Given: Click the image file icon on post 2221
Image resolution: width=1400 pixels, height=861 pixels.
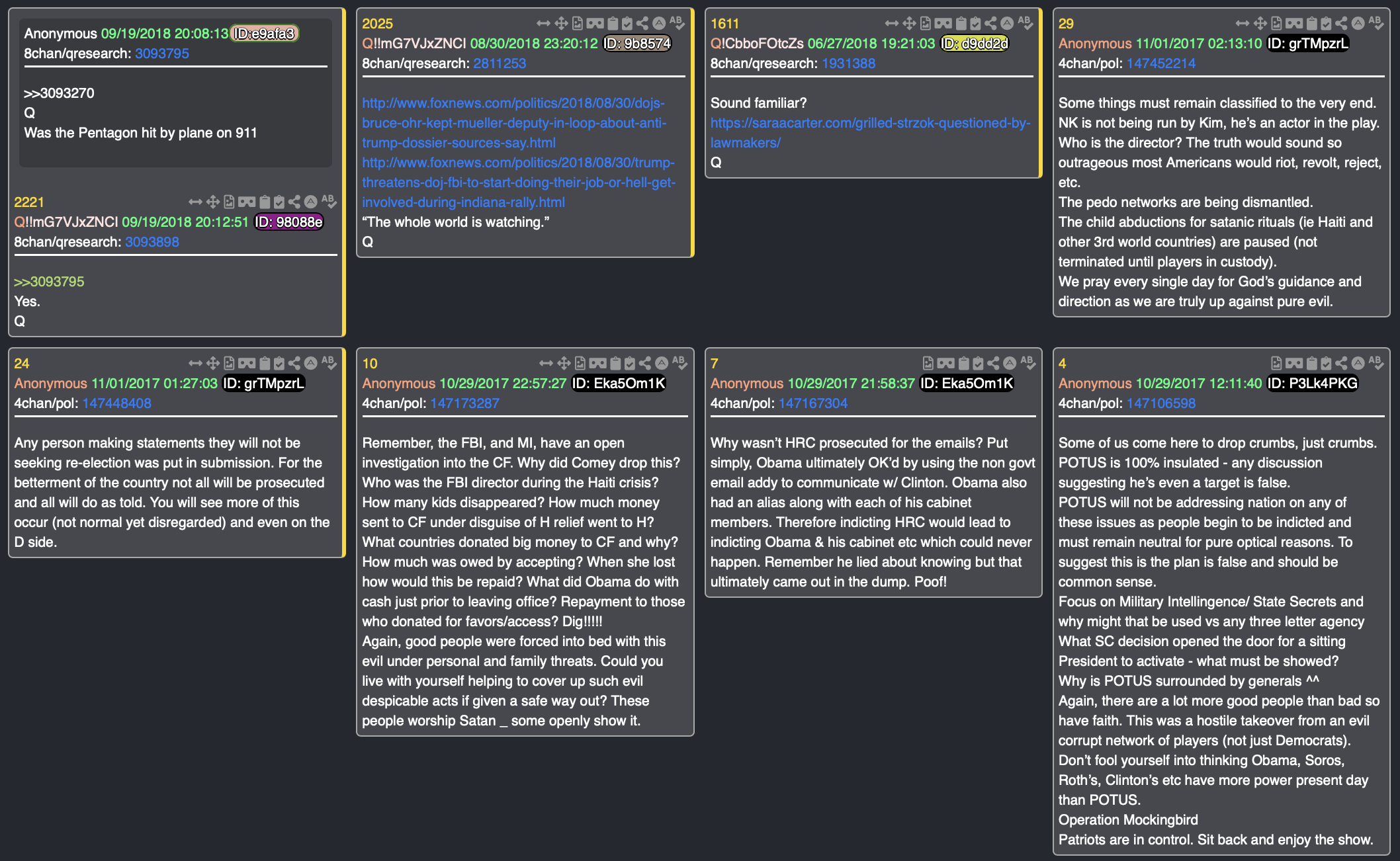Looking at the screenshot, I should click(229, 202).
